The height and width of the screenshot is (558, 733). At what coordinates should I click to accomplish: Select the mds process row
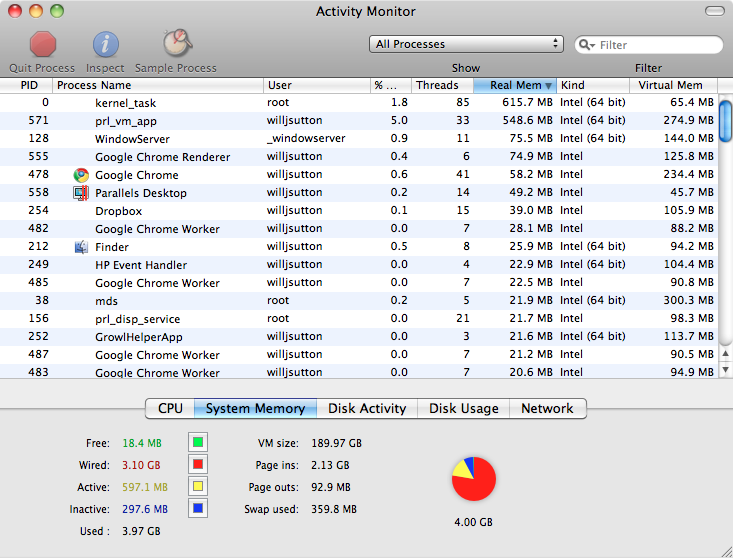[359, 300]
